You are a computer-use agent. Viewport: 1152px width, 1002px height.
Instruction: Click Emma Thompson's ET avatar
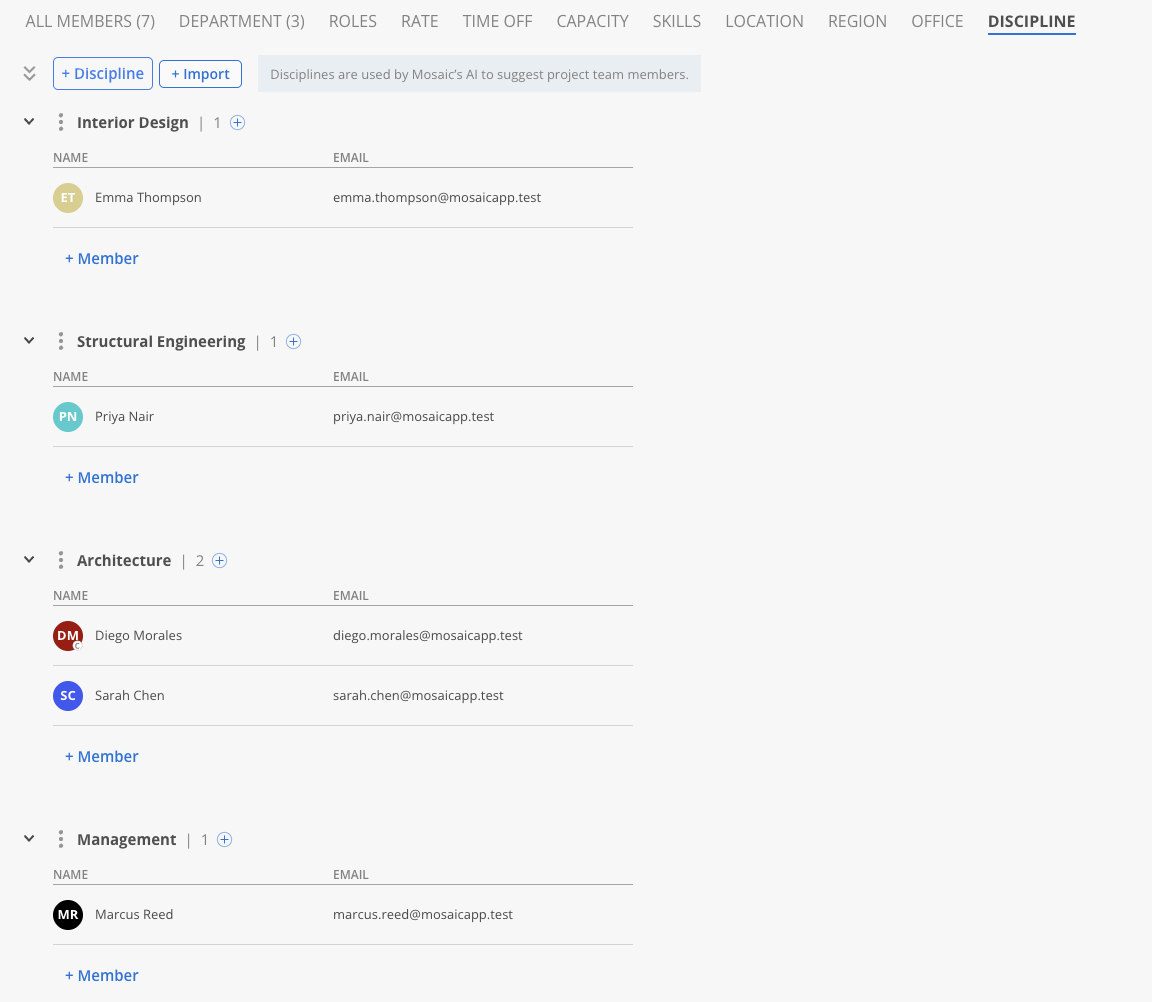68,198
